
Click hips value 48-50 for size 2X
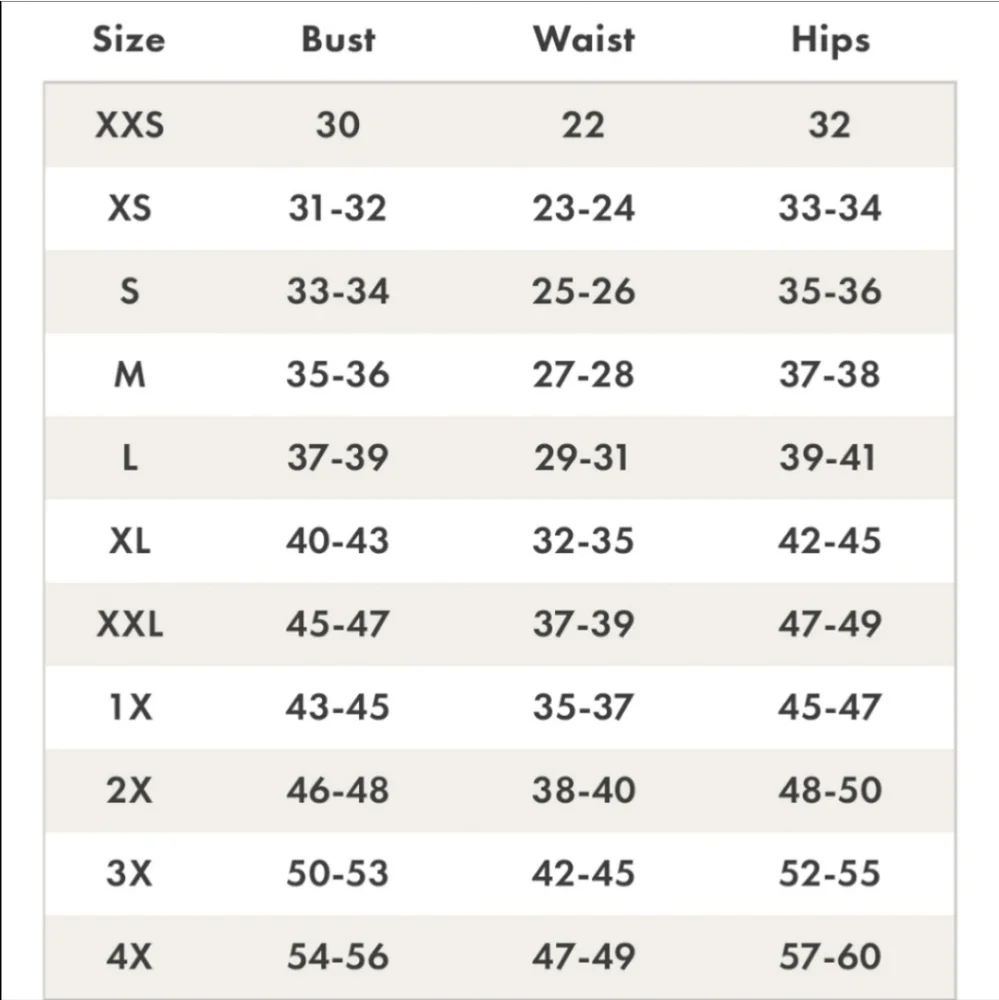point(830,790)
